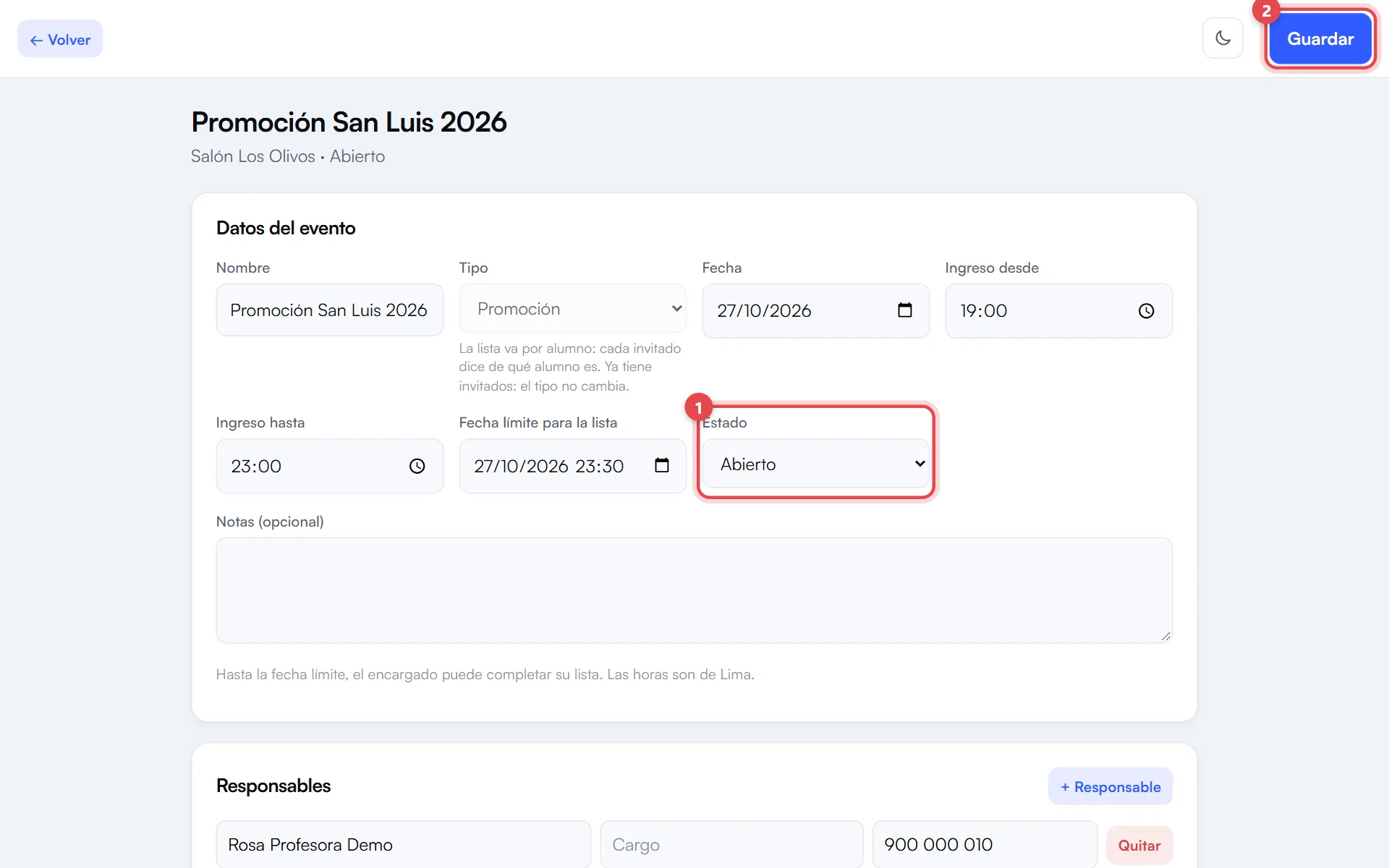Click the Estado label
The width and height of the screenshot is (1389, 868).
click(724, 422)
